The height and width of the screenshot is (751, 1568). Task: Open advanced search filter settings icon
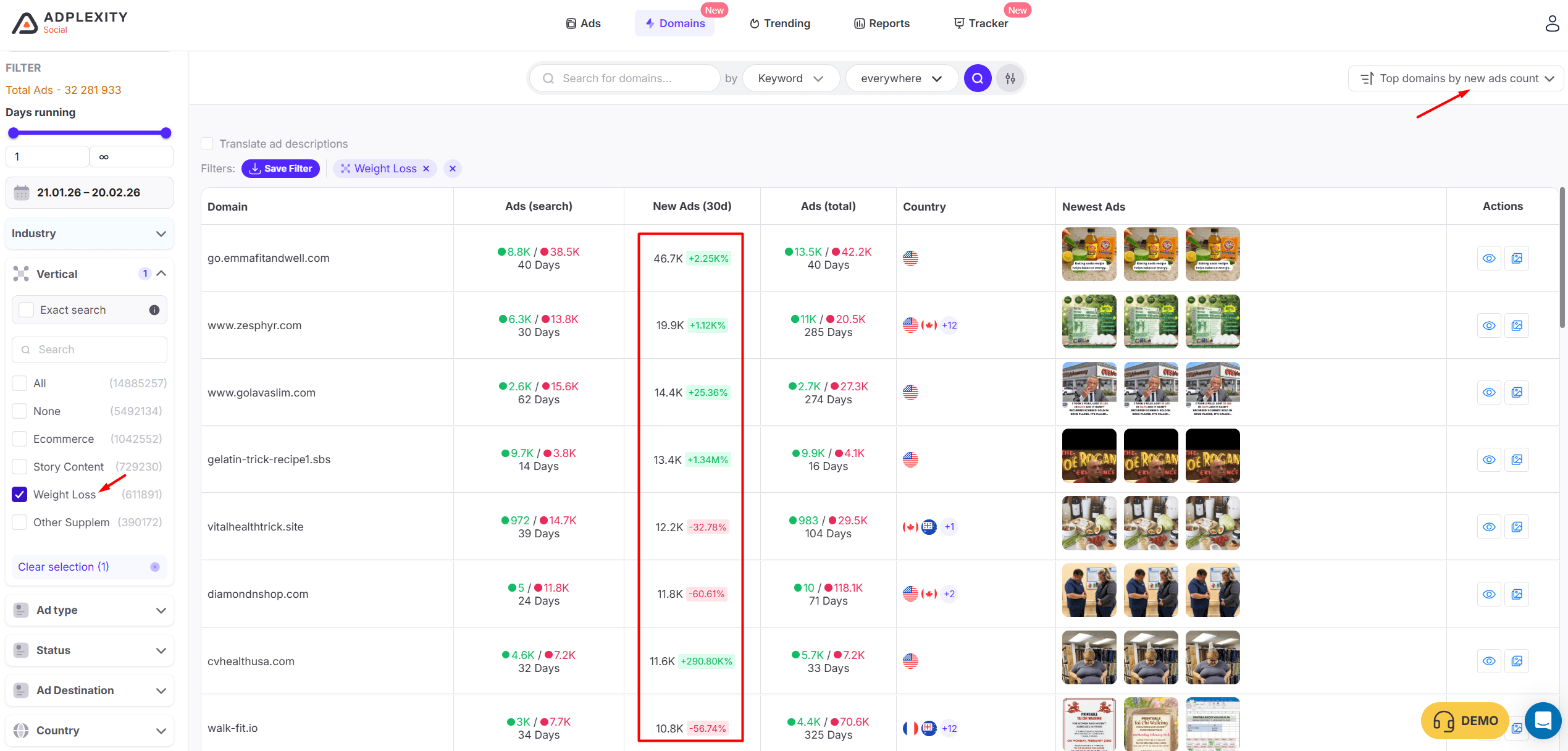pos(1010,78)
